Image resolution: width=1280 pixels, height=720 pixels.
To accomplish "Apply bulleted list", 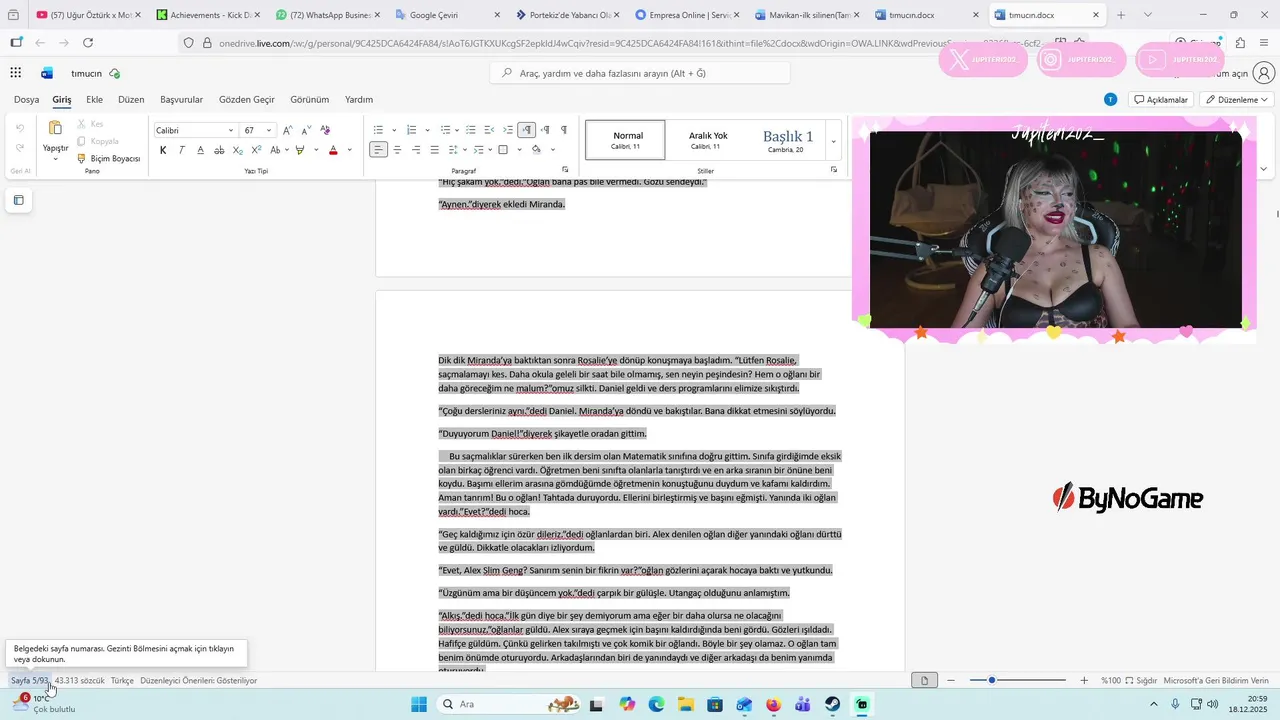I will point(378,130).
